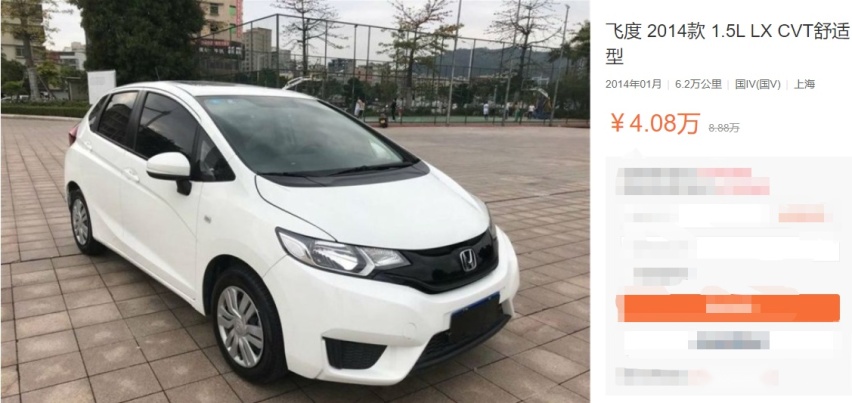Click the car's side mirror

pyautogui.click(x=170, y=171)
